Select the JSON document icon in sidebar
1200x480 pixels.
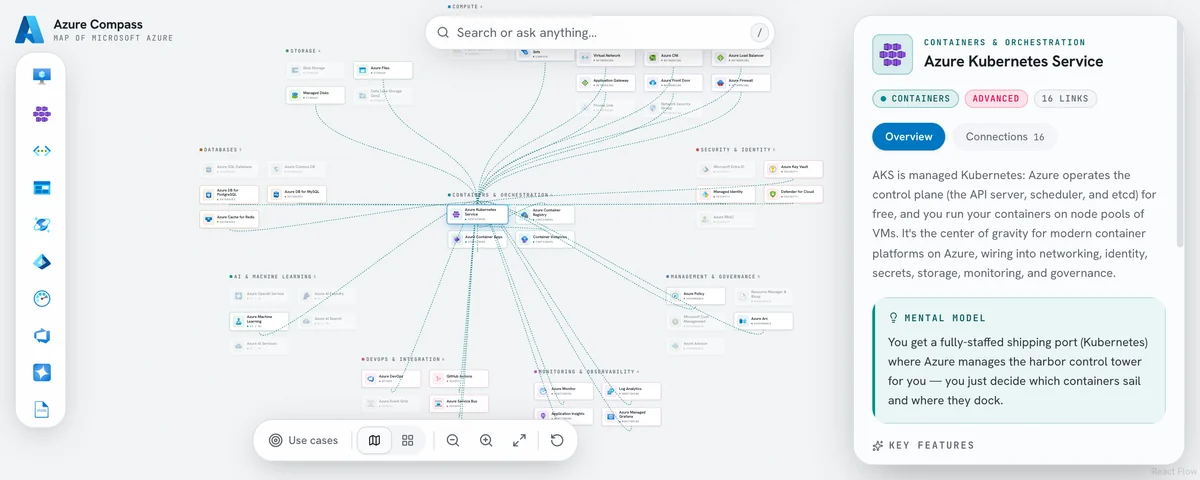[42, 409]
